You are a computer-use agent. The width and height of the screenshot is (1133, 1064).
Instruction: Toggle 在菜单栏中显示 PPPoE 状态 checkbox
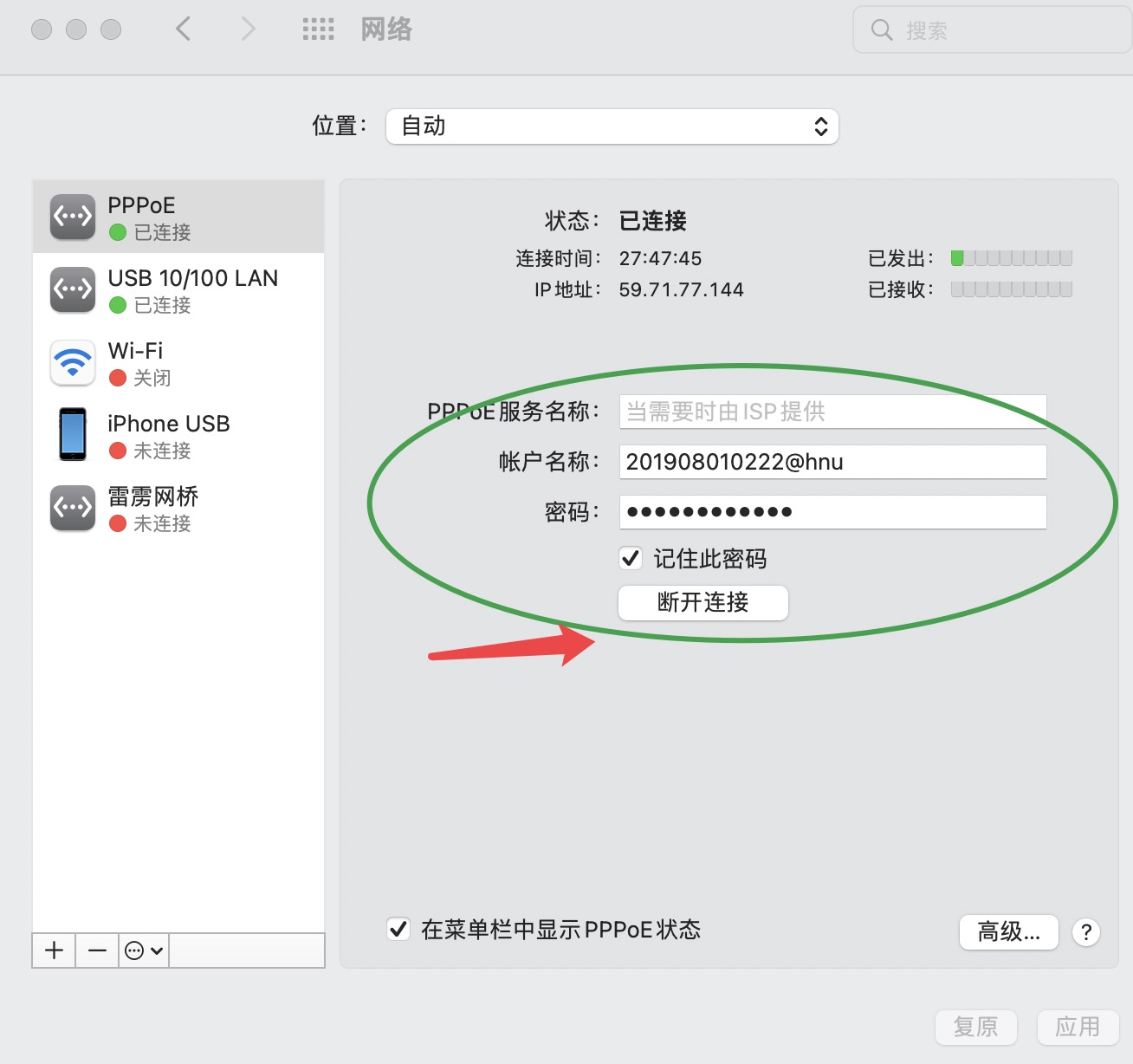click(398, 929)
